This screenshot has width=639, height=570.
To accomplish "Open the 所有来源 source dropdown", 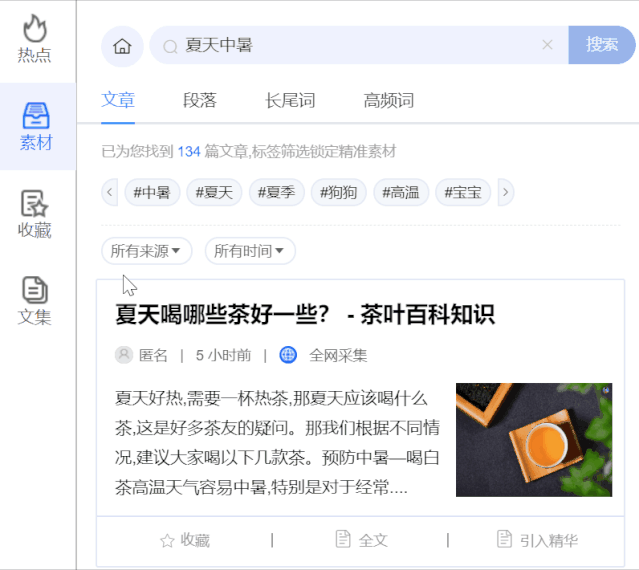I will click(x=146, y=251).
